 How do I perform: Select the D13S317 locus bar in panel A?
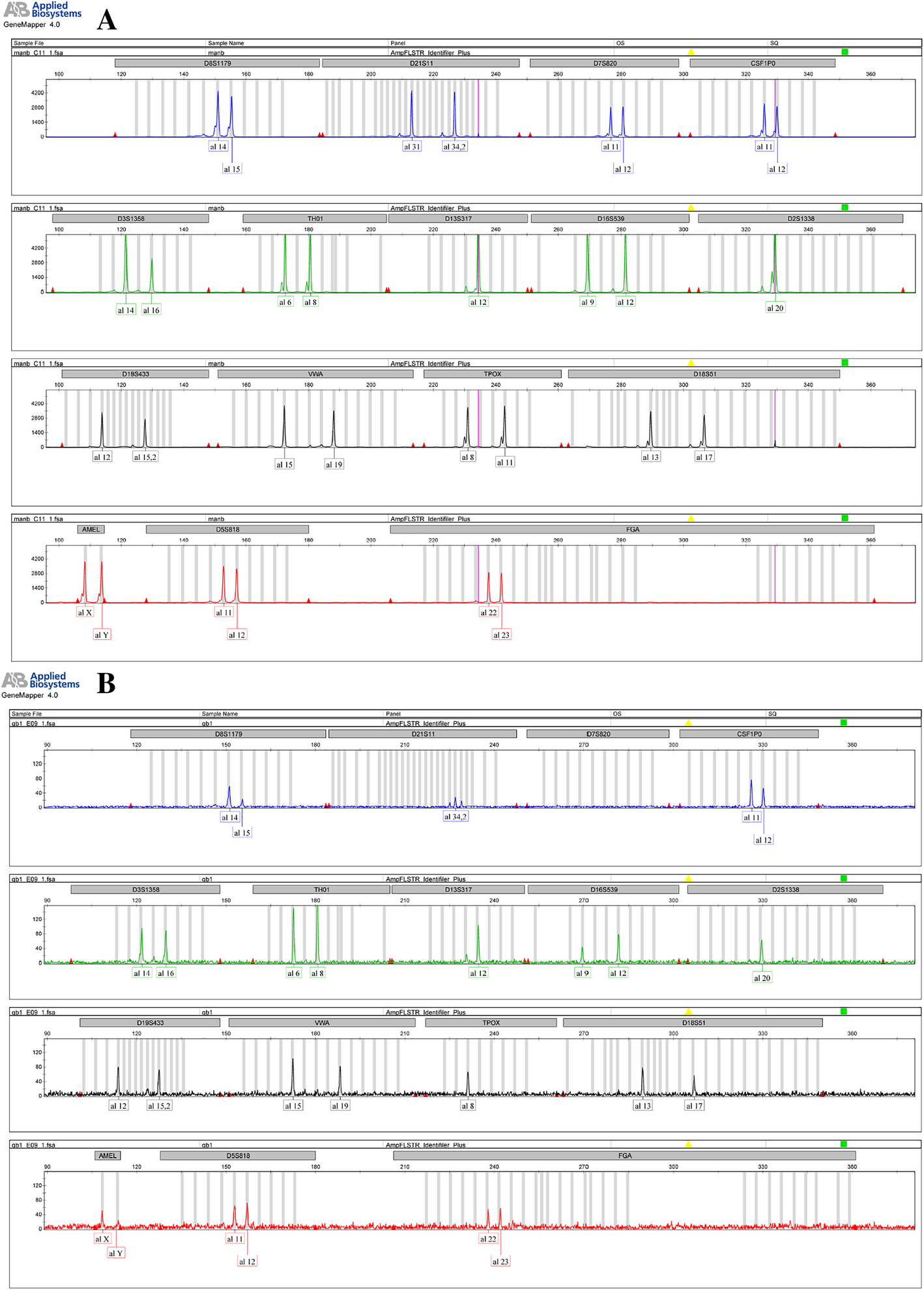(458, 219)
